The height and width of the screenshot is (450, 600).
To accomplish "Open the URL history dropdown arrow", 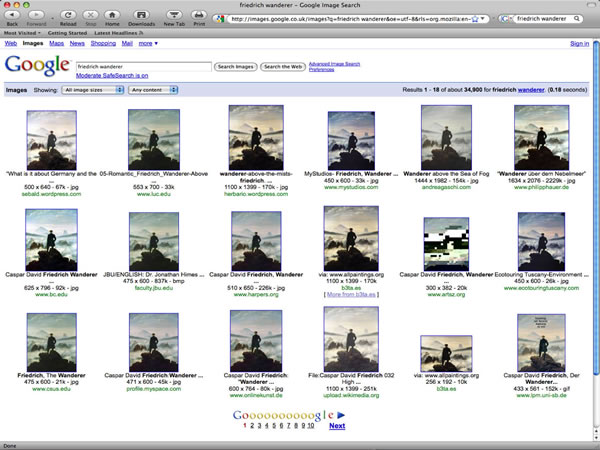I will click(483, 18).
